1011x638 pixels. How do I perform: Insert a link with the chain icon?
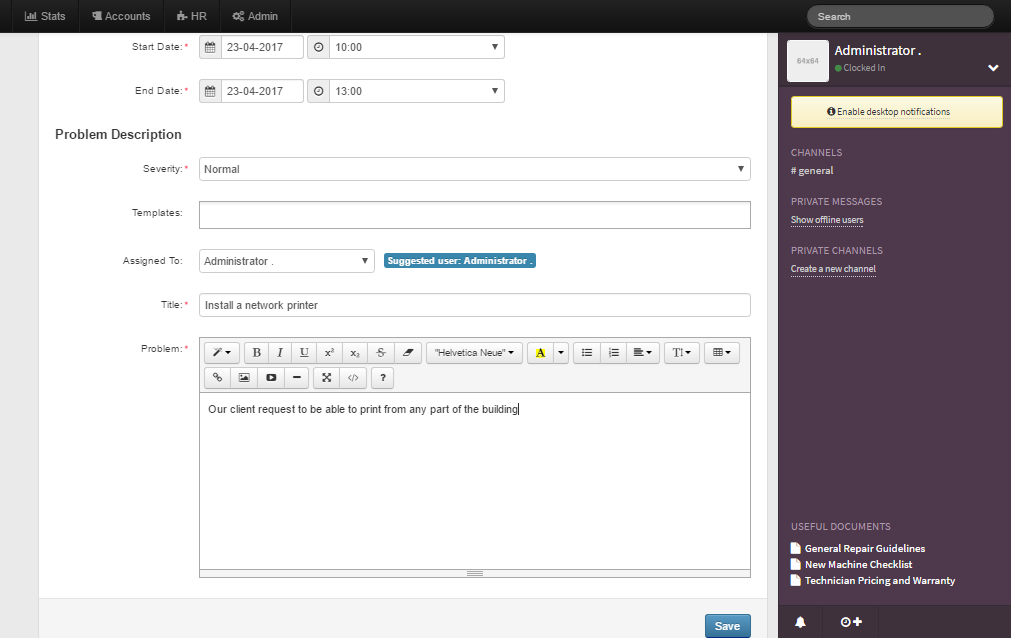[217, 378]
